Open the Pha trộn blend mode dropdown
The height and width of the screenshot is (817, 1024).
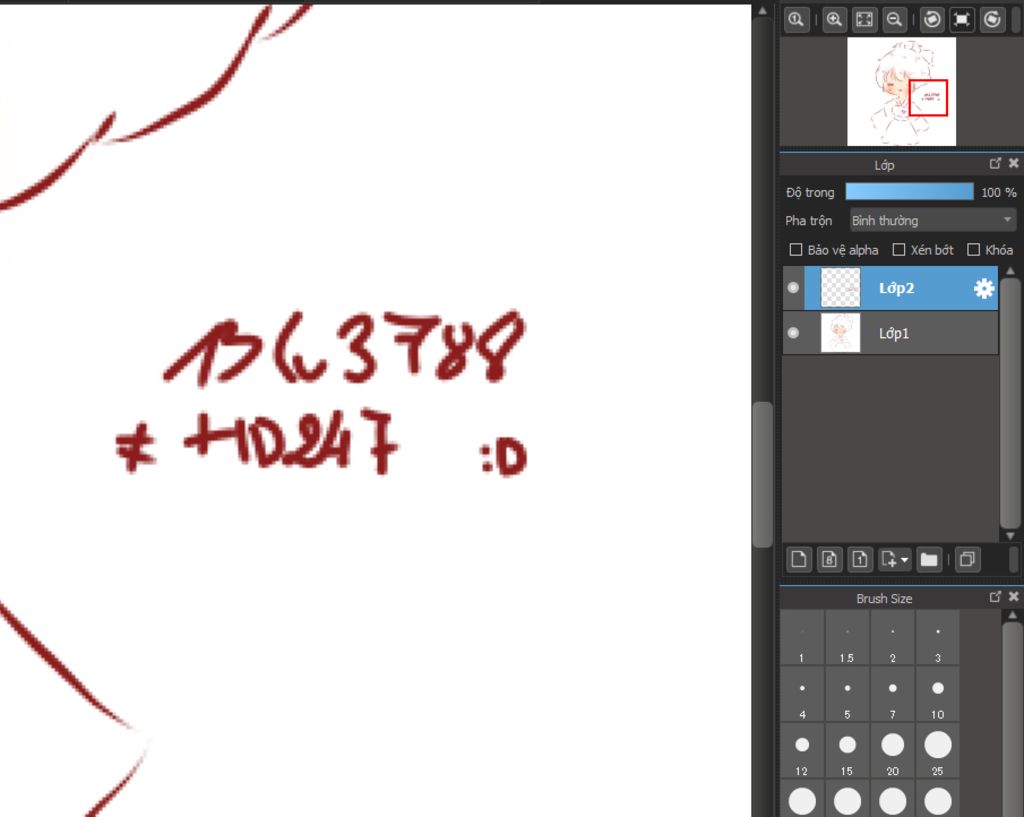(933, 221)
